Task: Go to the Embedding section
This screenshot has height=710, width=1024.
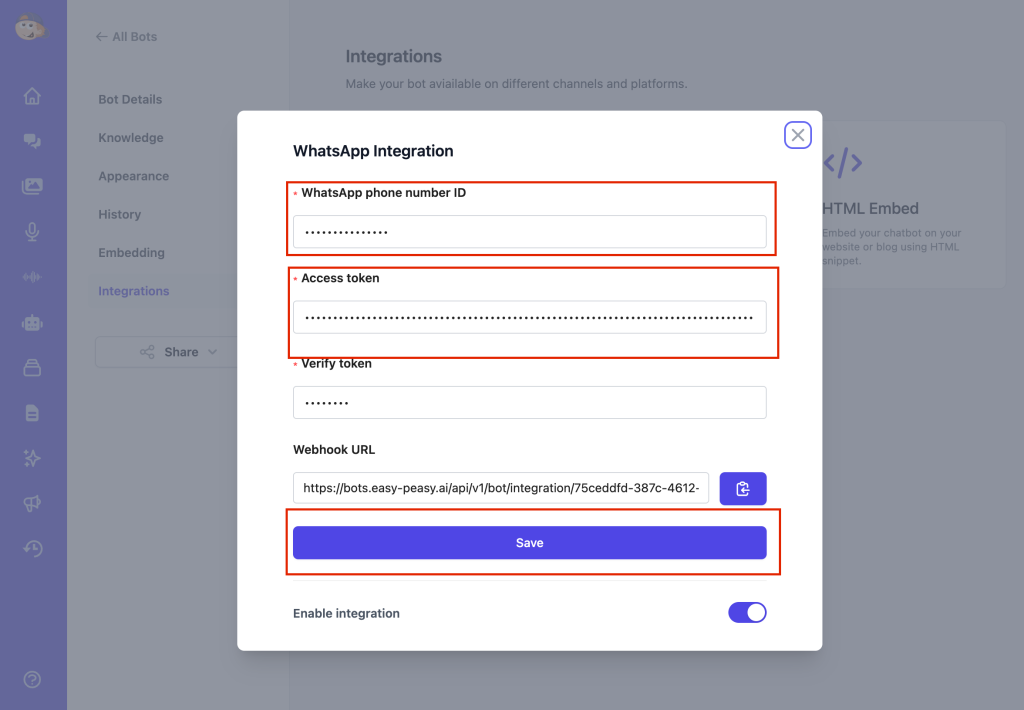Action: pyautogui.click(x=131, y=253)
